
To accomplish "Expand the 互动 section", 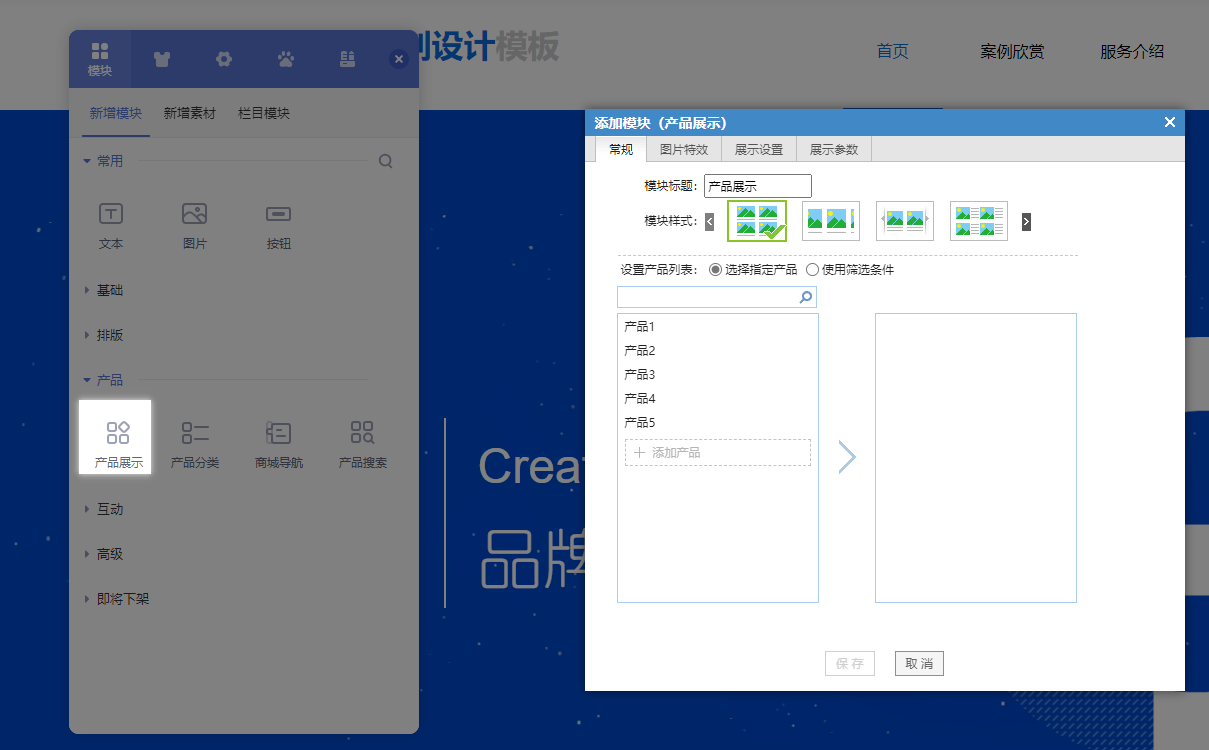I will [103, 508].
